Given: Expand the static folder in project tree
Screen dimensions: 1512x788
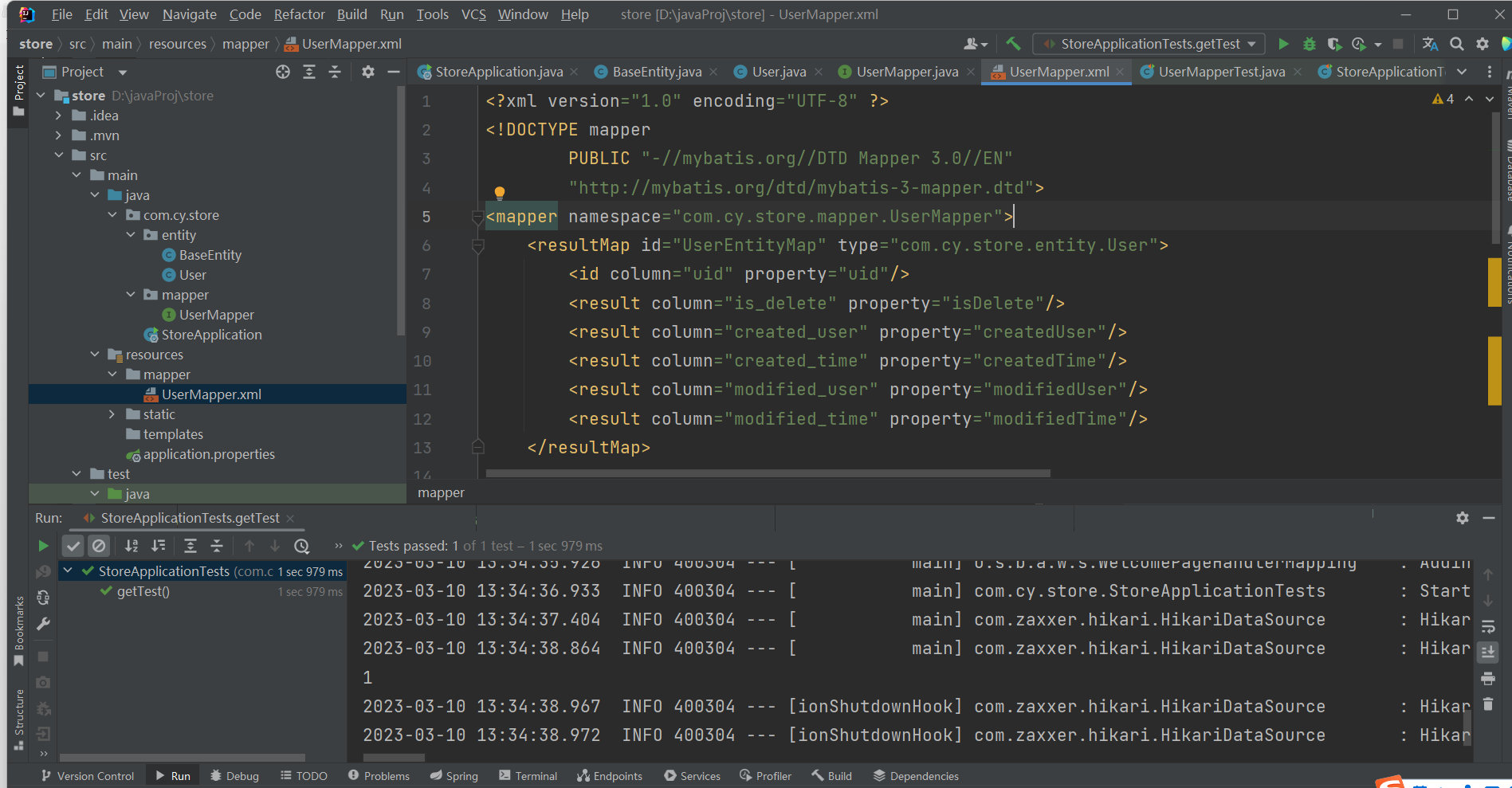Looking at the screenshot, I should 112,414.
